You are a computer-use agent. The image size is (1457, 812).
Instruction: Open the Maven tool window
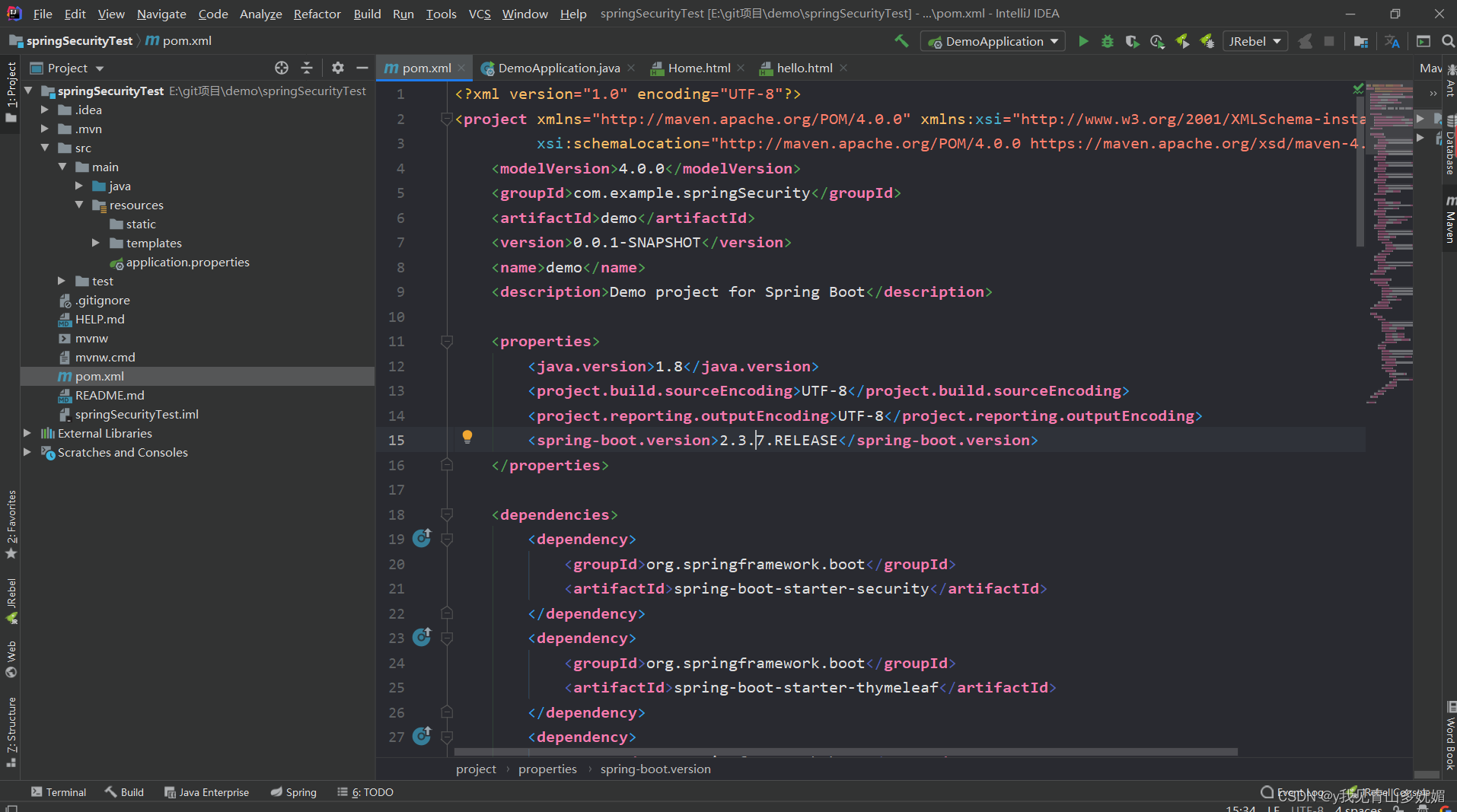coord(1450,221)
